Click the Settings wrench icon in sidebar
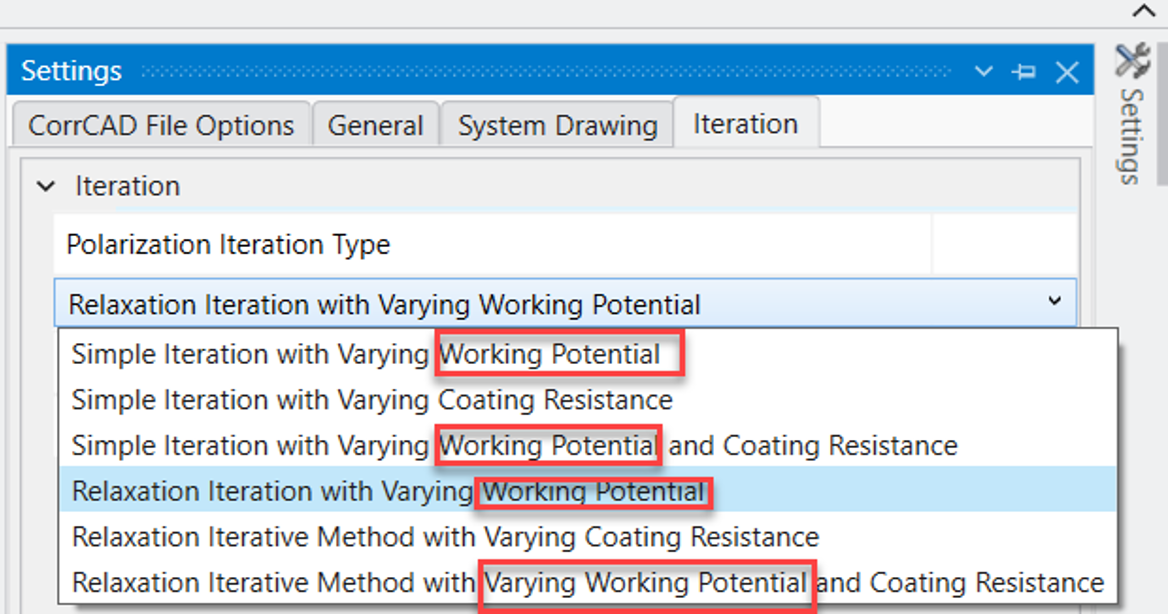Screen dimensions: 1169x616 tap(1132, 62)
